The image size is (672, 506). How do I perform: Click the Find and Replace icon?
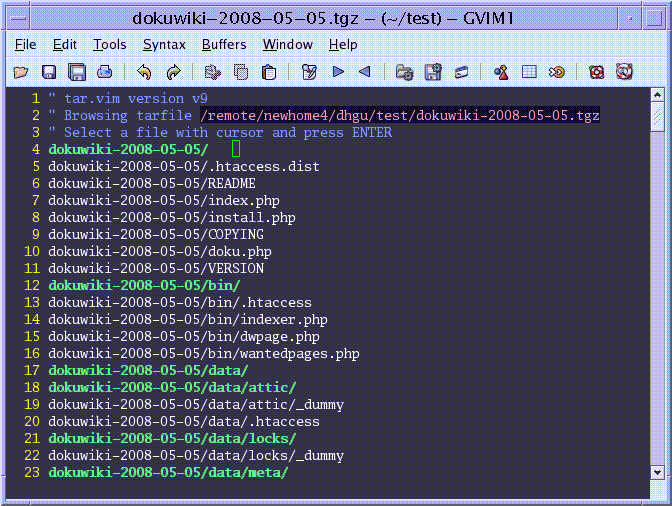click(x=309, y=72)
